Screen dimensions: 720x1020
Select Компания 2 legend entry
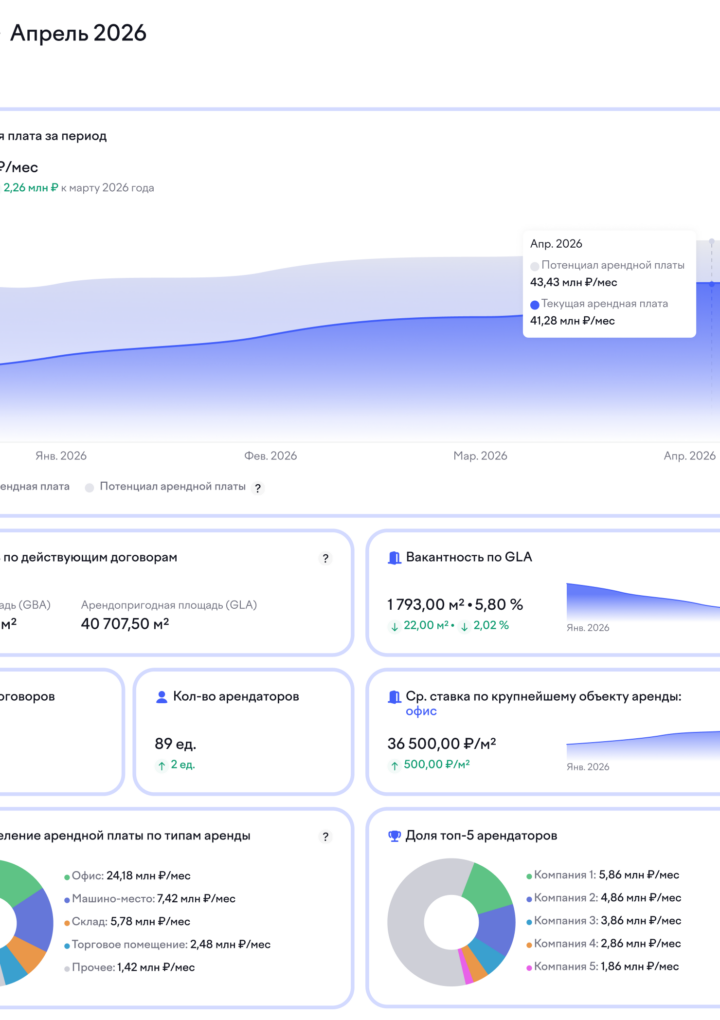604,898
